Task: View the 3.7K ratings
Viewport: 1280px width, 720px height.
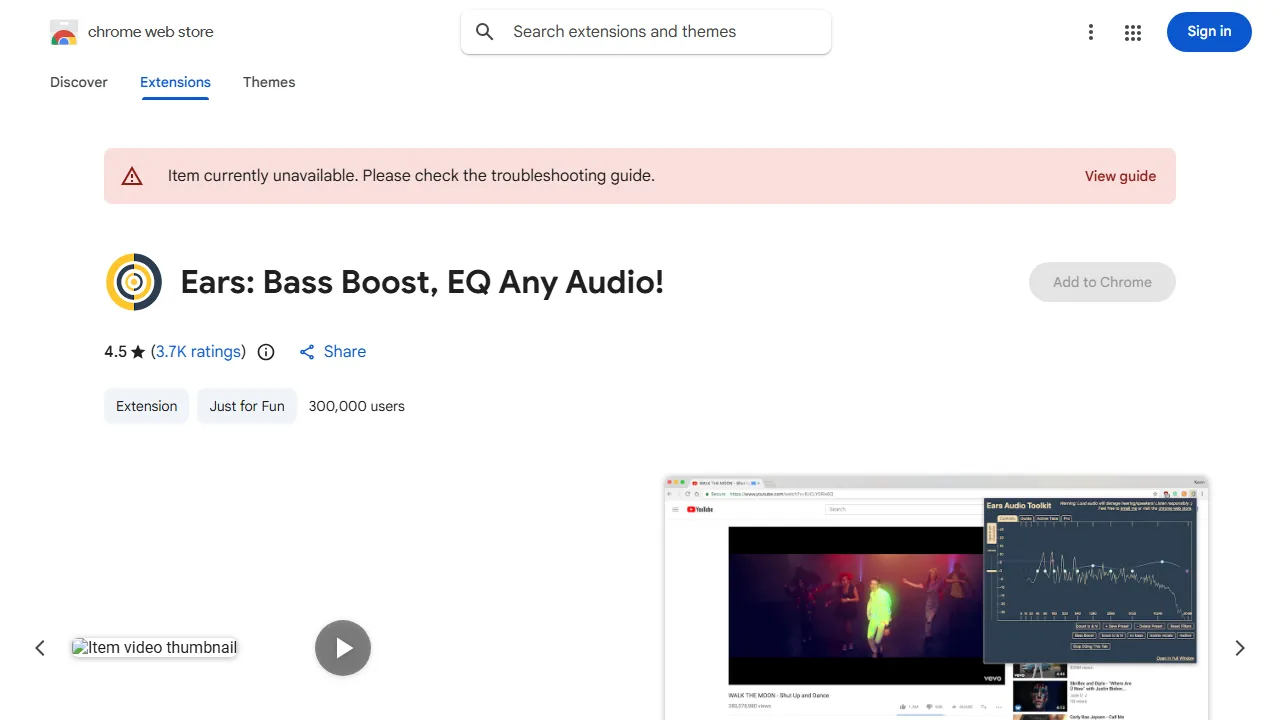Action: click(x=198, y=351)
